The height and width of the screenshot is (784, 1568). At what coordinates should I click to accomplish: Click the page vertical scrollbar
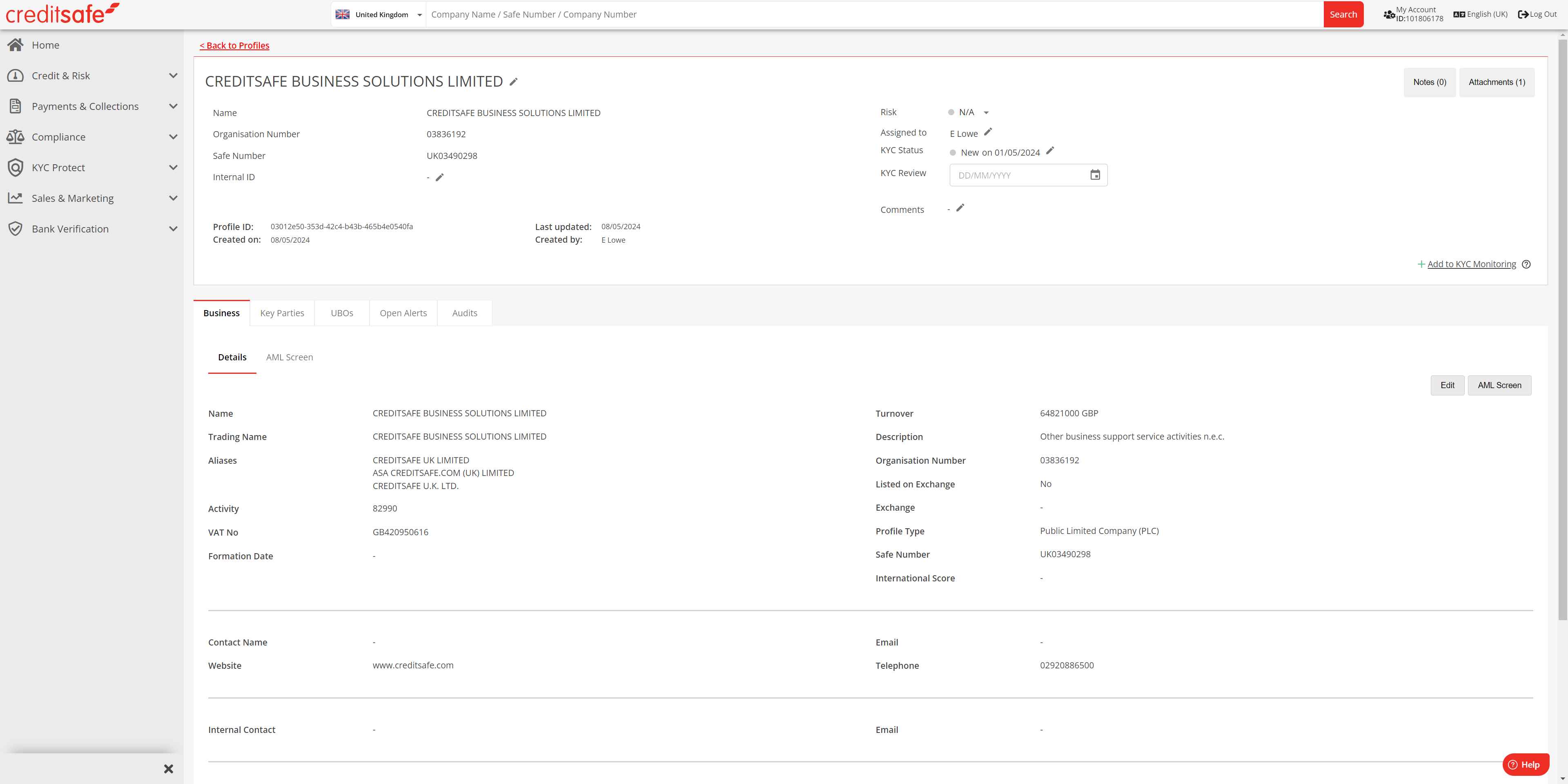coord(1563,329)
